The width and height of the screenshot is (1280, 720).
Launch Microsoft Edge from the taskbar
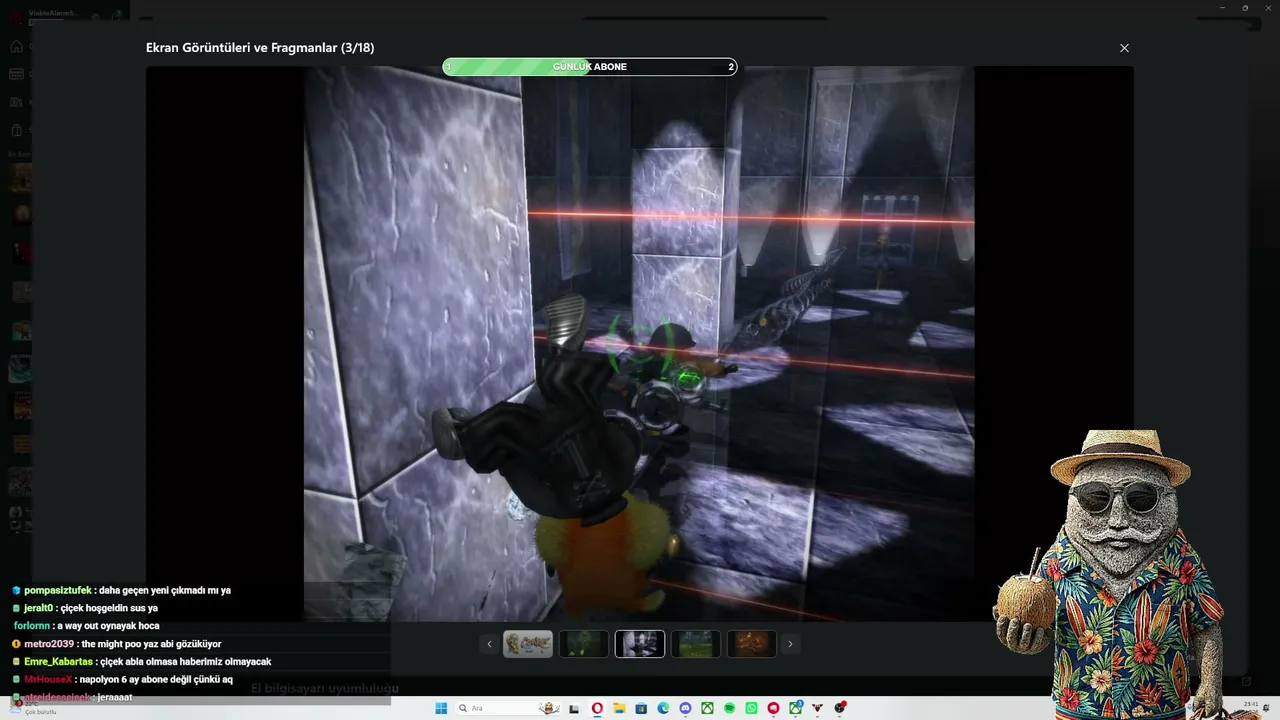(663, 708)
